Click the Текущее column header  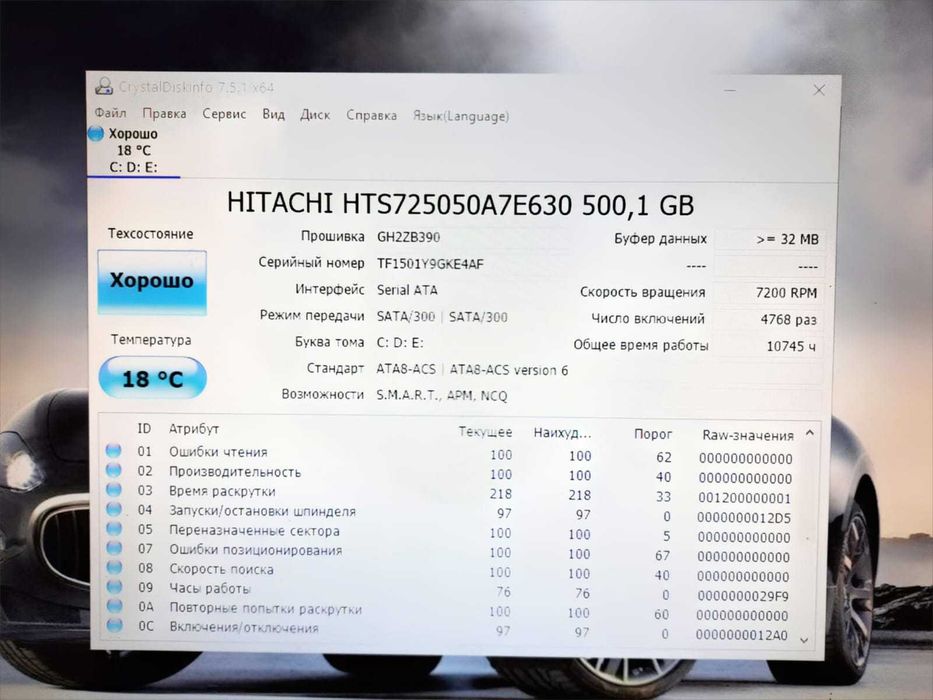tap(485, 432)
